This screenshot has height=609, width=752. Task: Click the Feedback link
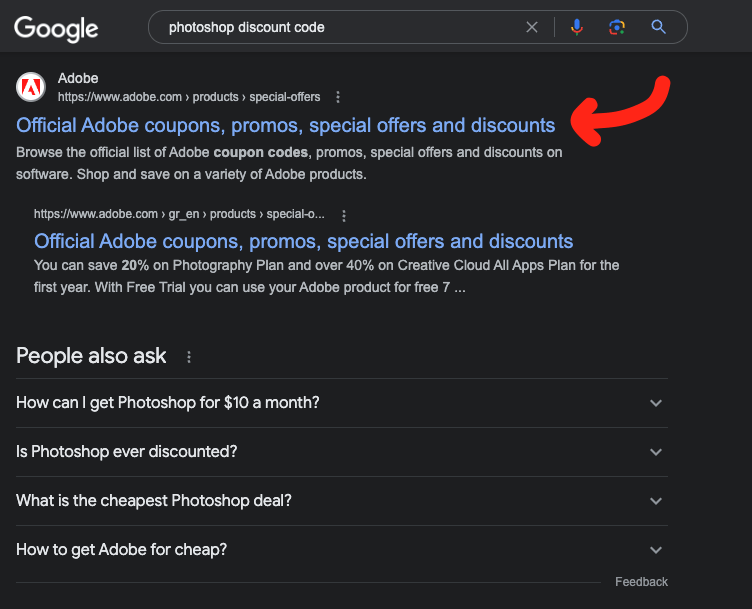tap(641, 582)
